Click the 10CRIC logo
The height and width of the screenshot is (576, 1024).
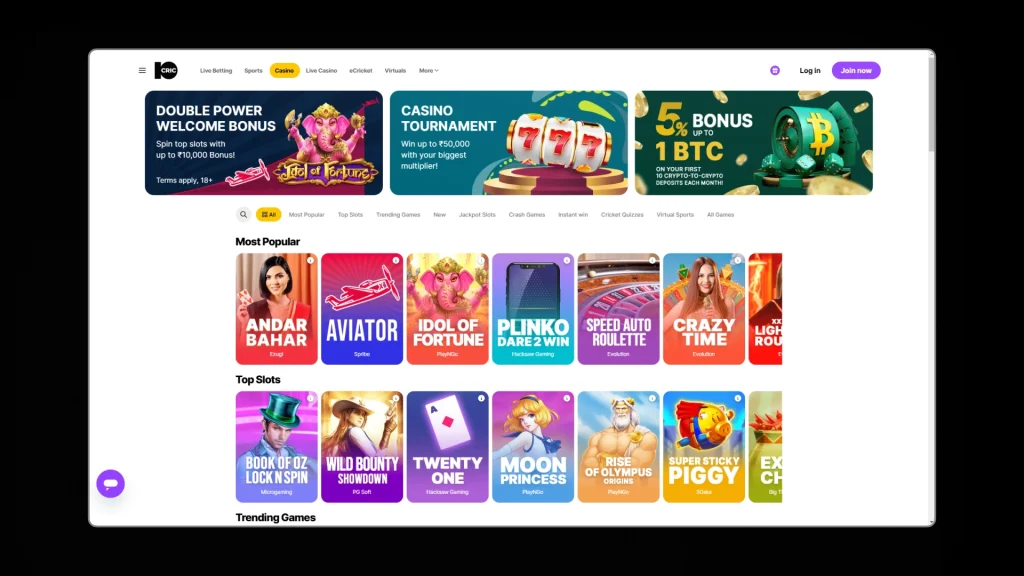pos(166,71)
